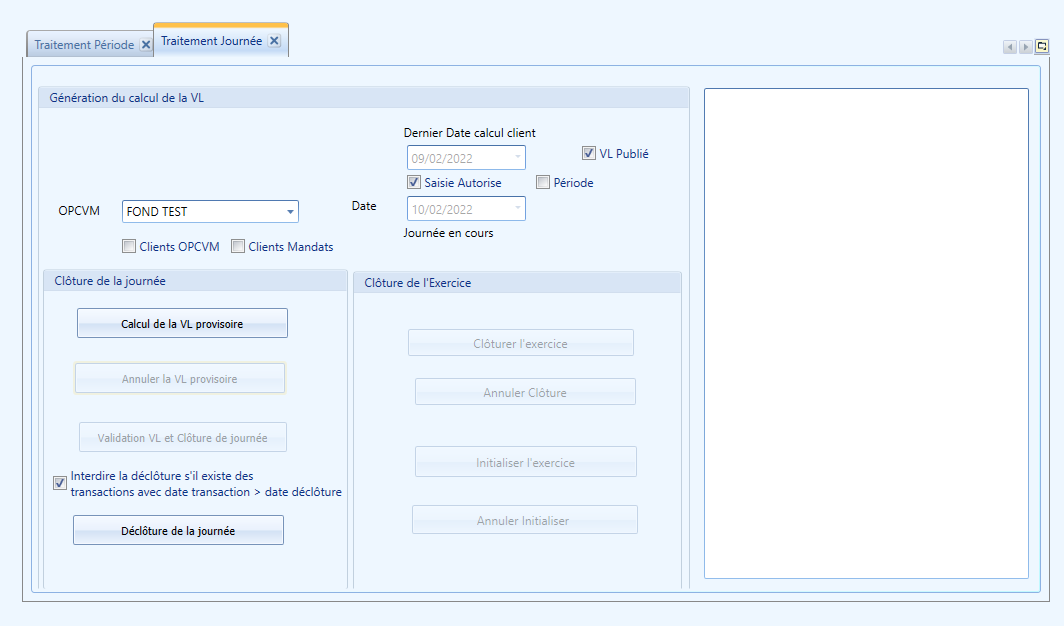This screenshot has width=1064, height=626.
Task: Click the Clôture de l'Exercice header
Action: pyautogui.click(x=517, y=283)
